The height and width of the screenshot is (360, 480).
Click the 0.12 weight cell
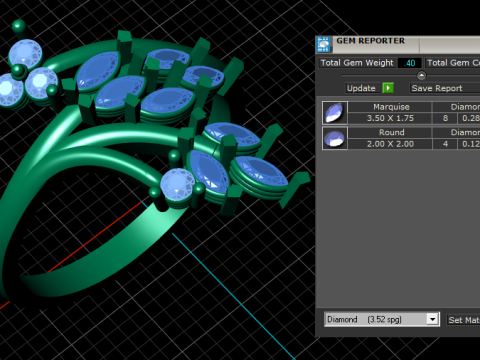[x=469, y=144]
